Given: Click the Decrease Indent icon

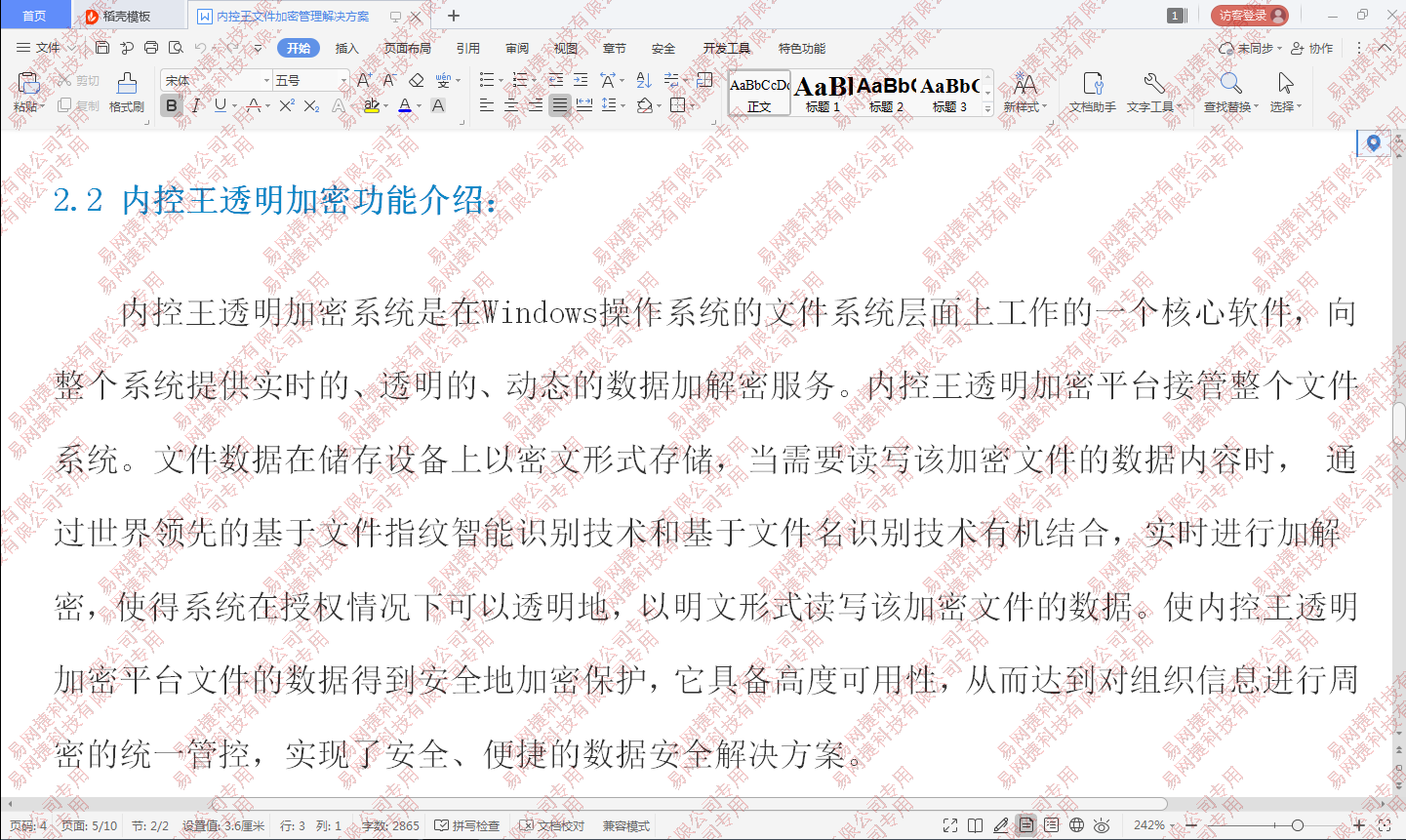Looking at the screenshot, I should [556, 80].
